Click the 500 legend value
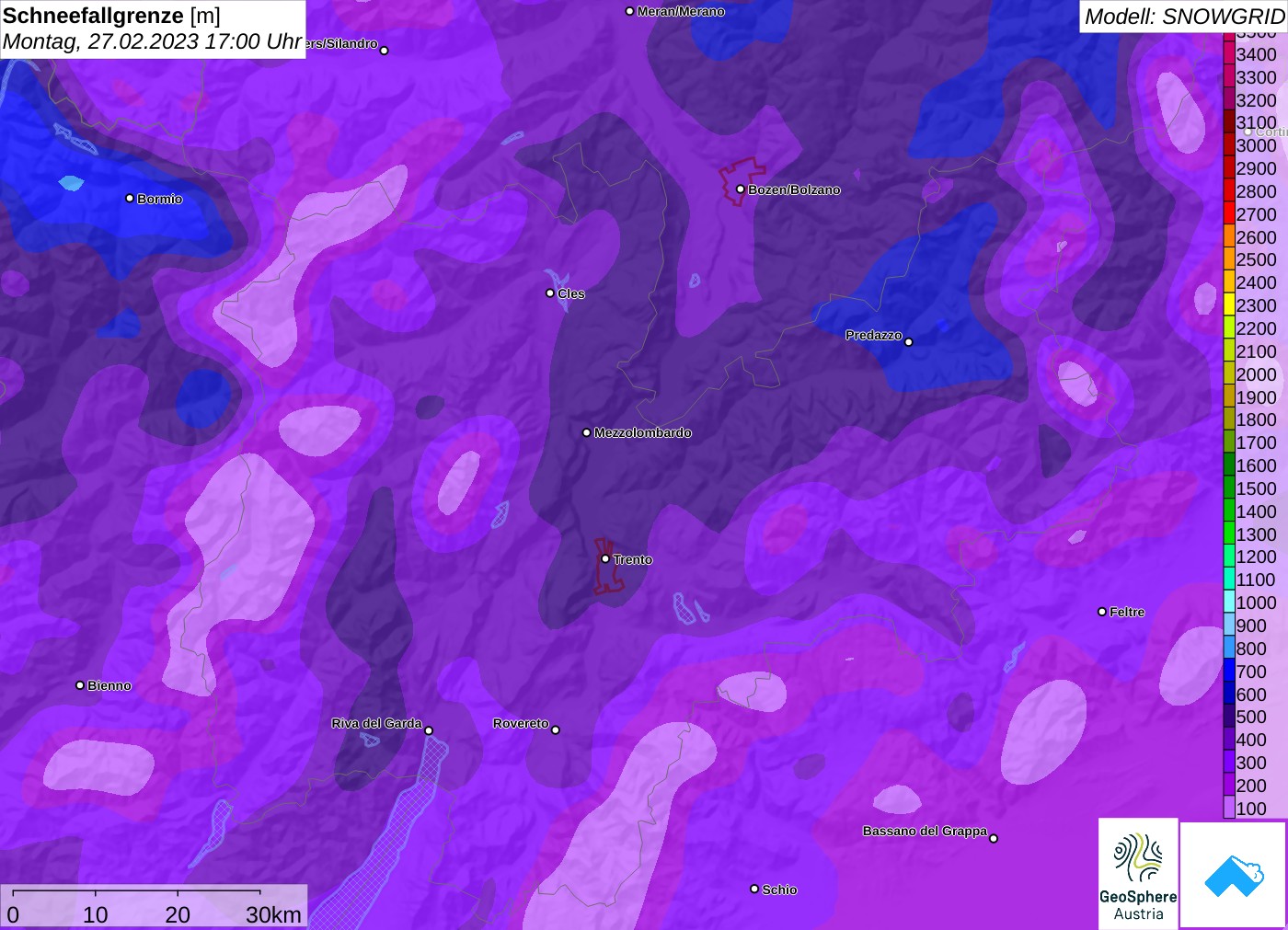1288x930 pixels. coord(1251,717)
